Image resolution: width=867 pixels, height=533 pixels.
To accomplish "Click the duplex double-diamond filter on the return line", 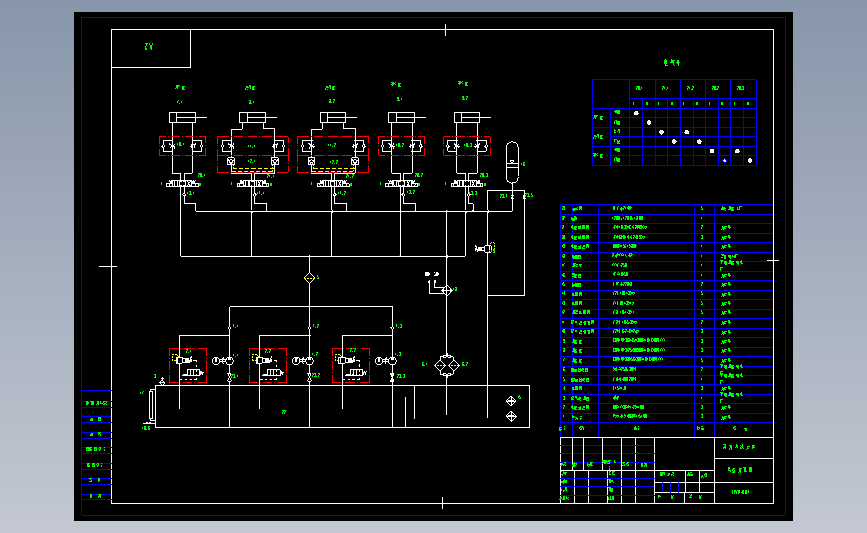I will (x=447, y=365).
